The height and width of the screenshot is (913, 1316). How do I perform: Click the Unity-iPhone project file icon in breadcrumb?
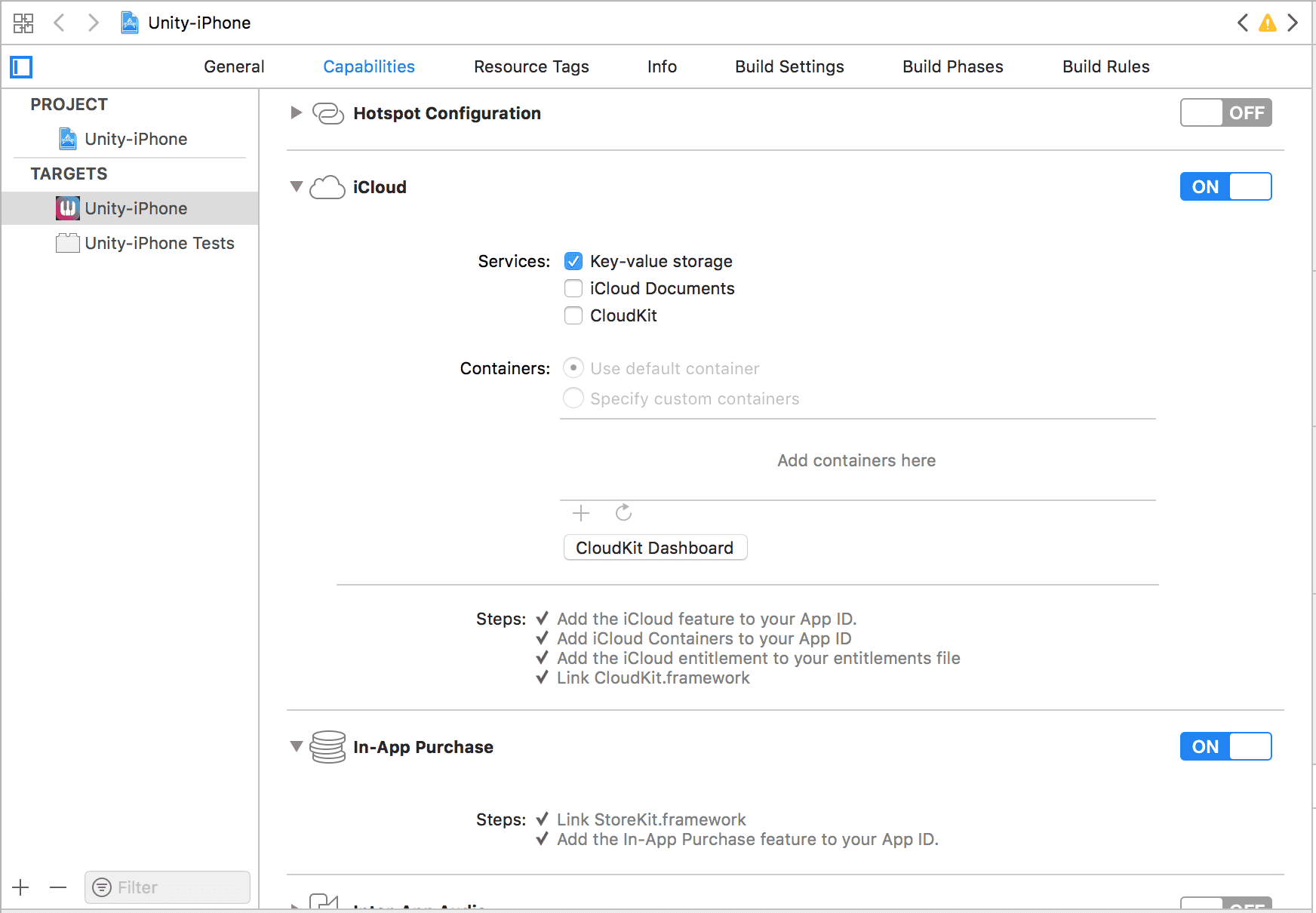[x=130, y=23]
